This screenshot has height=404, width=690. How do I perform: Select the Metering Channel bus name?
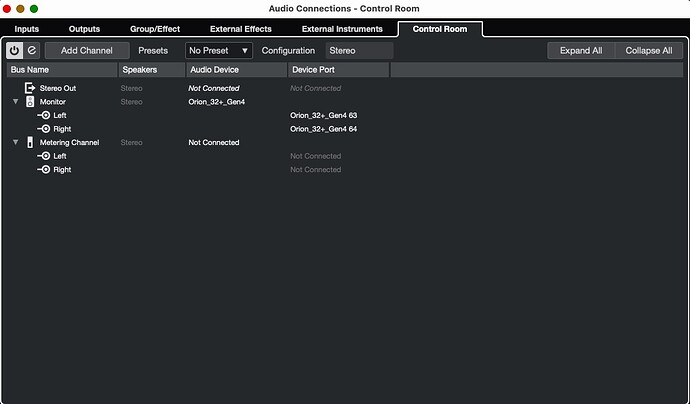pos(70,143)
